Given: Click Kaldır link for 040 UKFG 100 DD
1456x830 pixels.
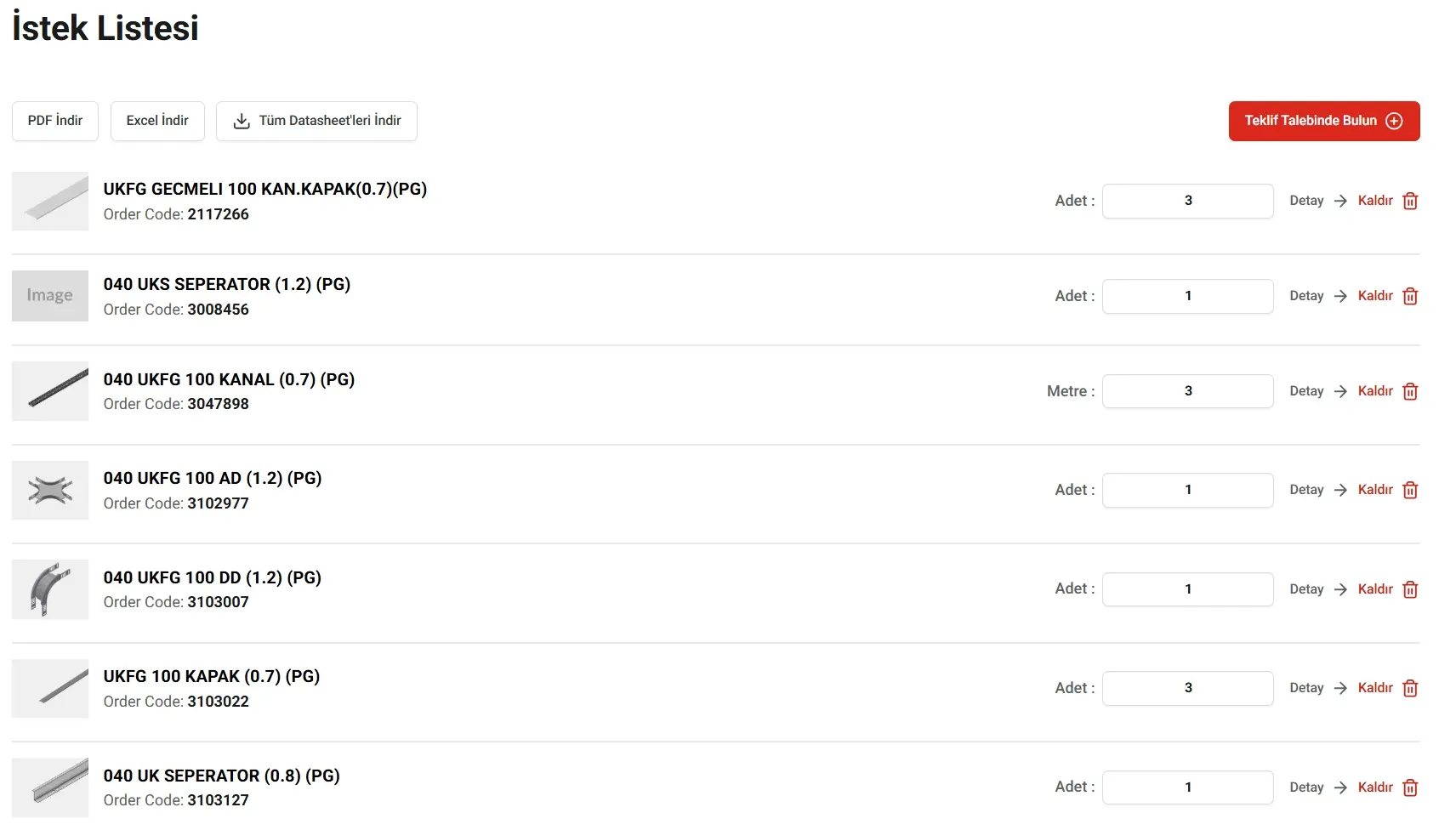Looking at the screenshot, I should 1374,589.
